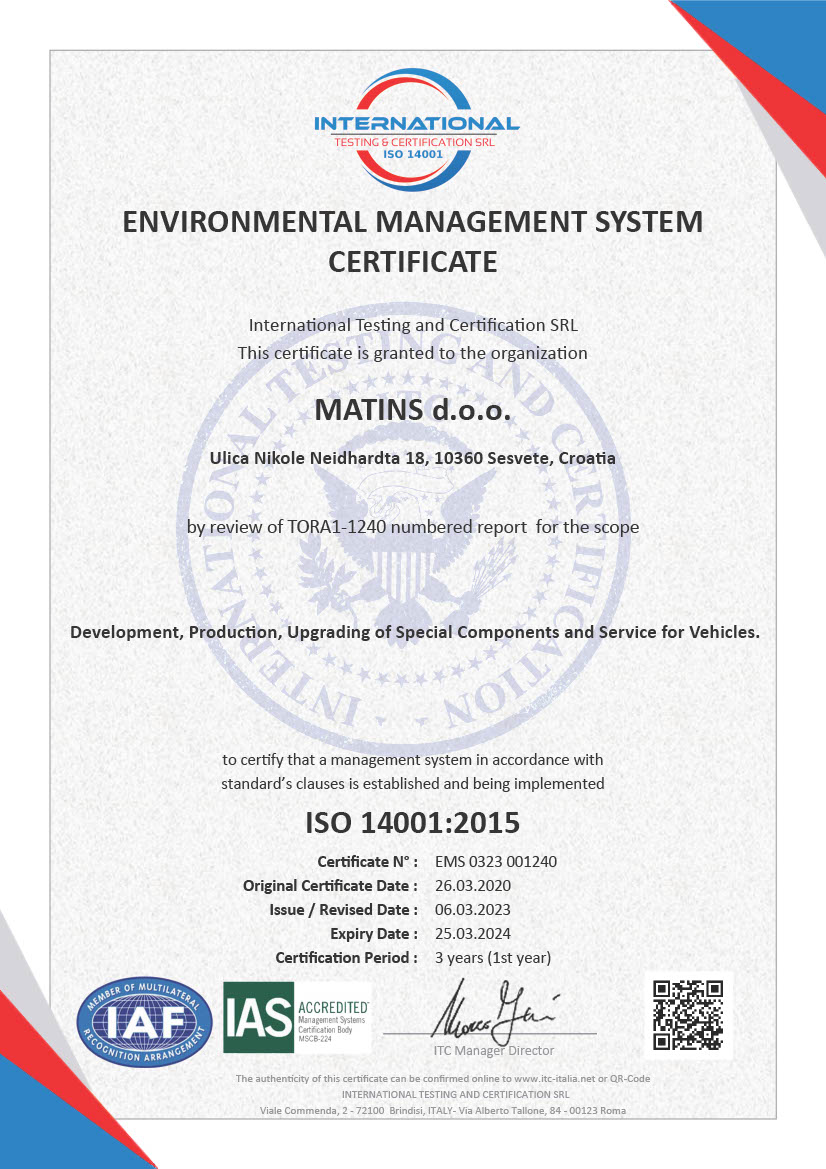Click the ITC Manager Director signature
The image size is (826, 1169).
click(x=495, y=1013)
